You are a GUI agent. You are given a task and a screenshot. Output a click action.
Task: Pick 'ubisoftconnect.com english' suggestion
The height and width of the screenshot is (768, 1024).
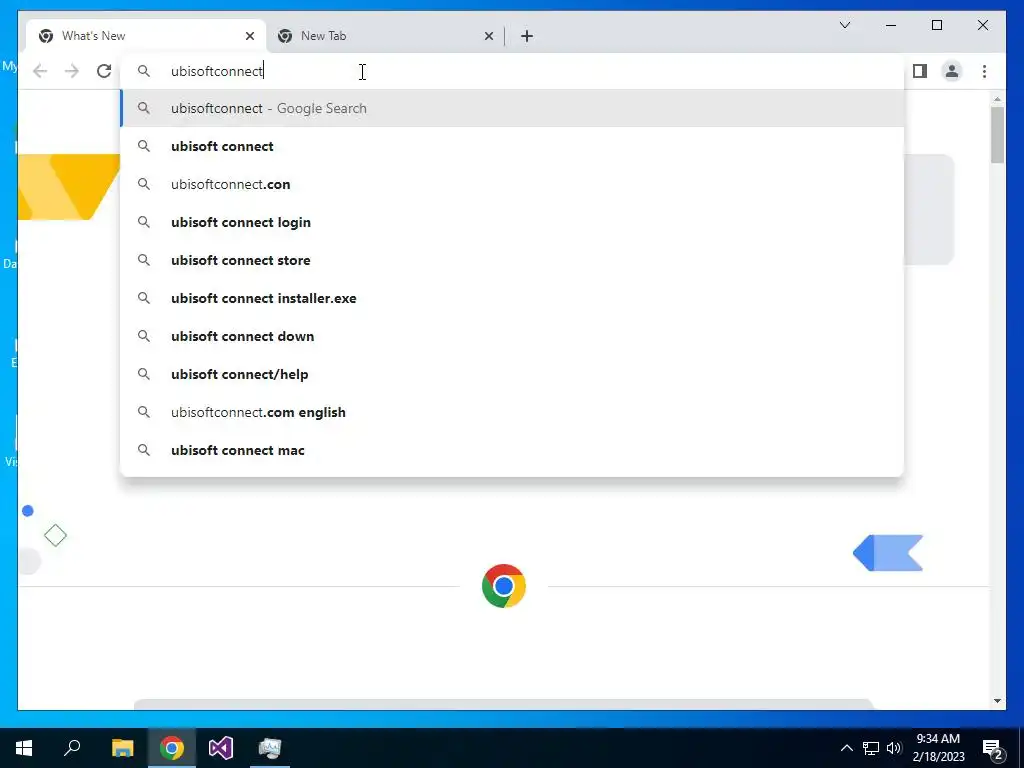(513, 412)
